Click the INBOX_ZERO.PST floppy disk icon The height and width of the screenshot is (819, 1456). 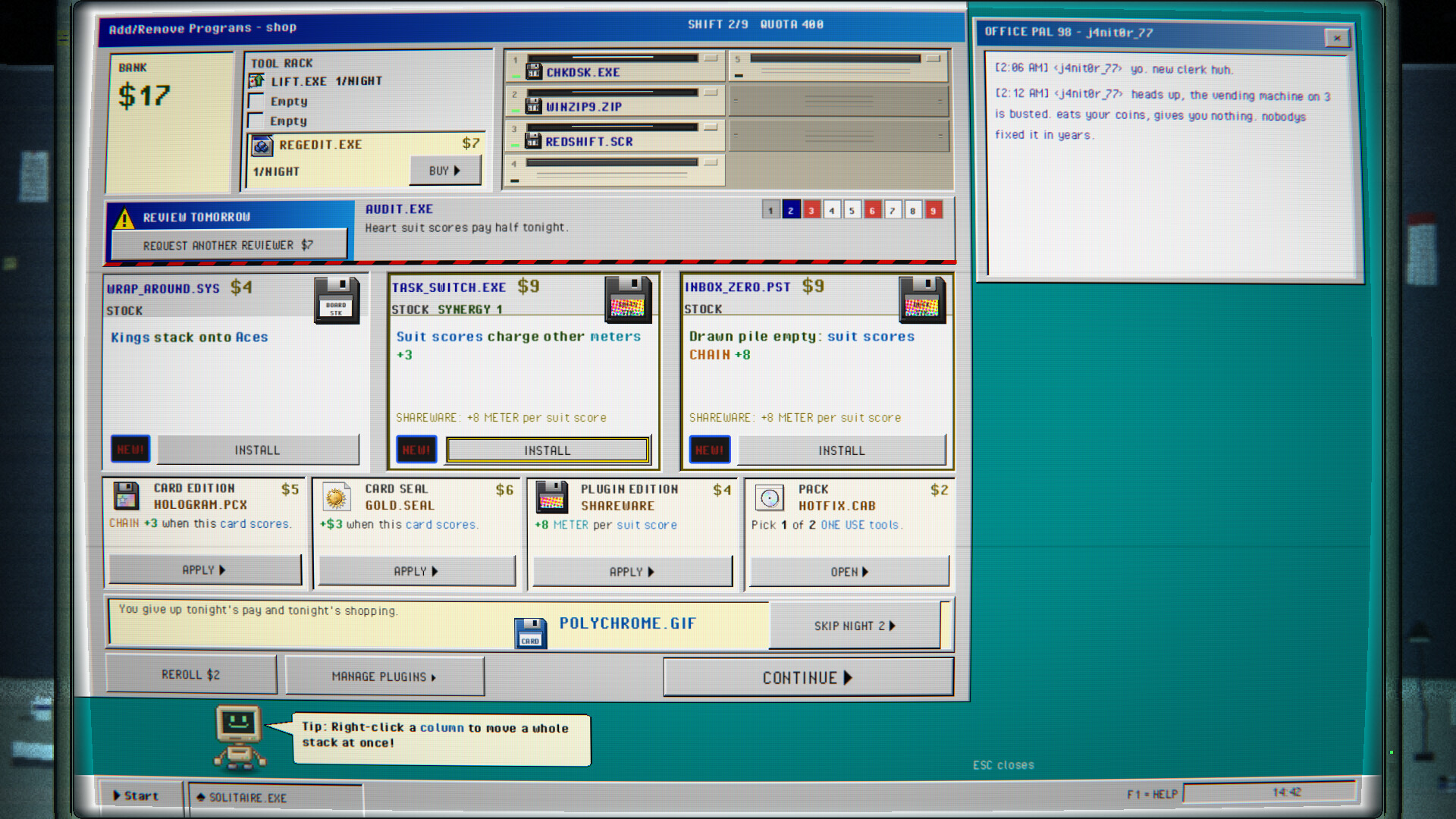922,300
